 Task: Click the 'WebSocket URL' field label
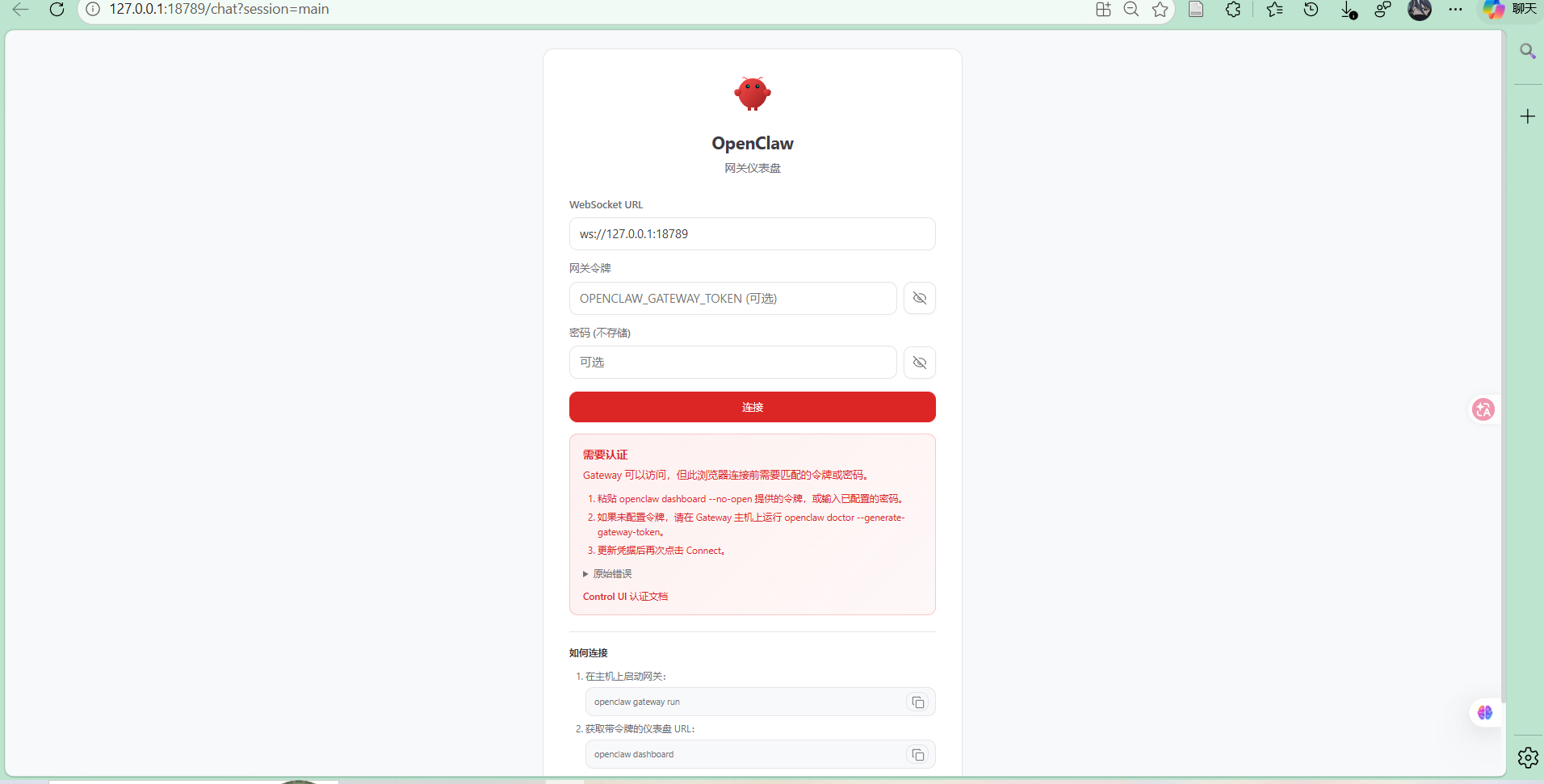(606, 205)
